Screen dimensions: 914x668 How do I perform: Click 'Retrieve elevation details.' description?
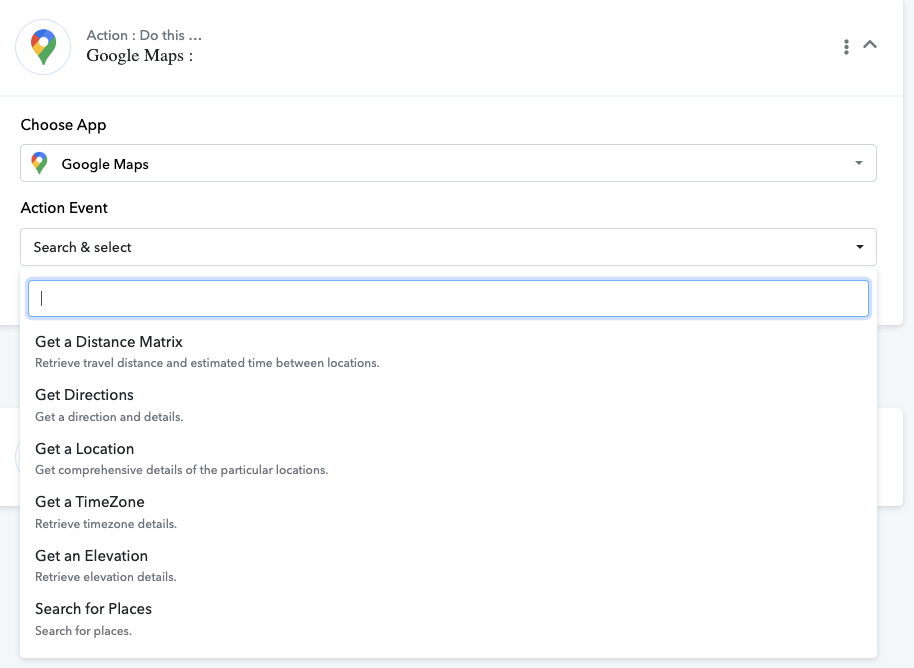[x=106, y=577]
